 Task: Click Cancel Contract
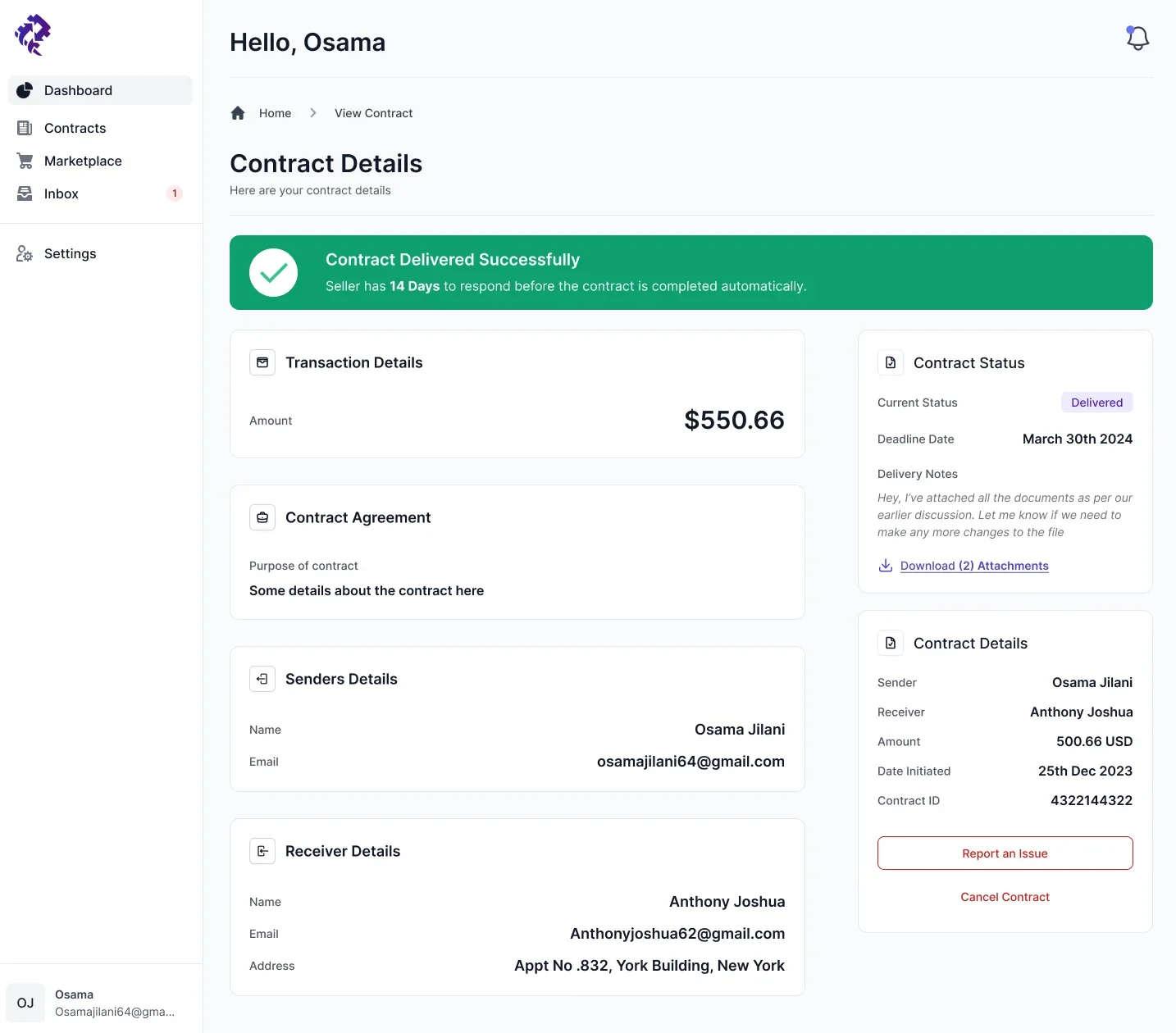[x=1005, y=897]
